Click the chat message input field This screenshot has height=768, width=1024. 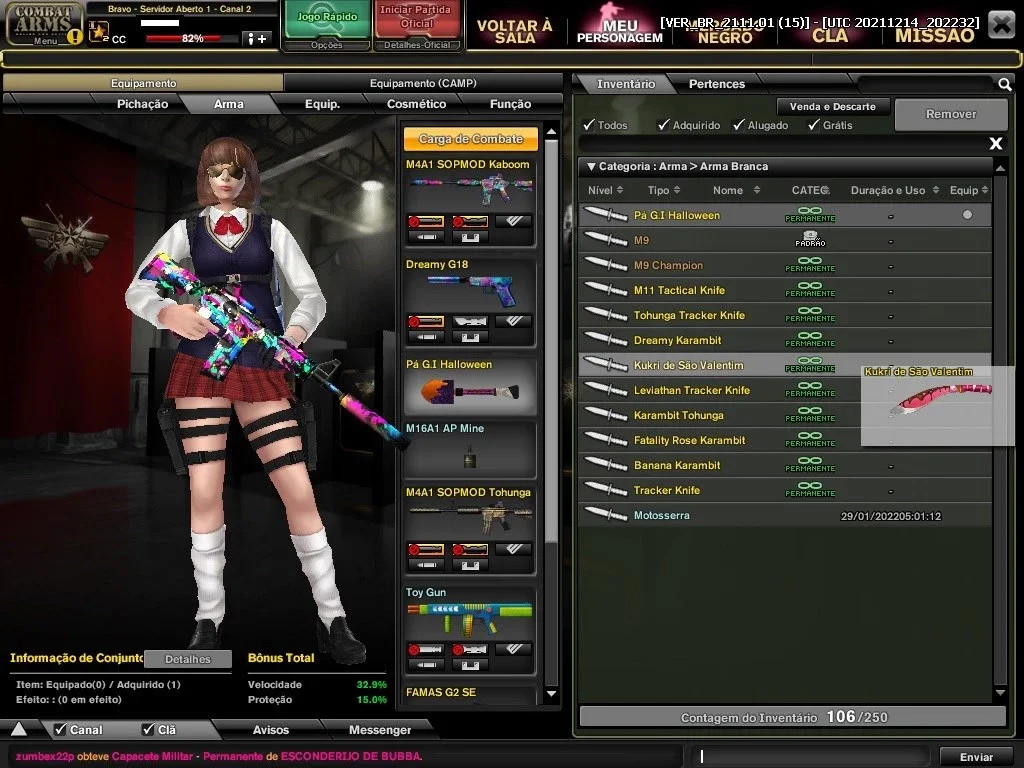coord(810,756)
